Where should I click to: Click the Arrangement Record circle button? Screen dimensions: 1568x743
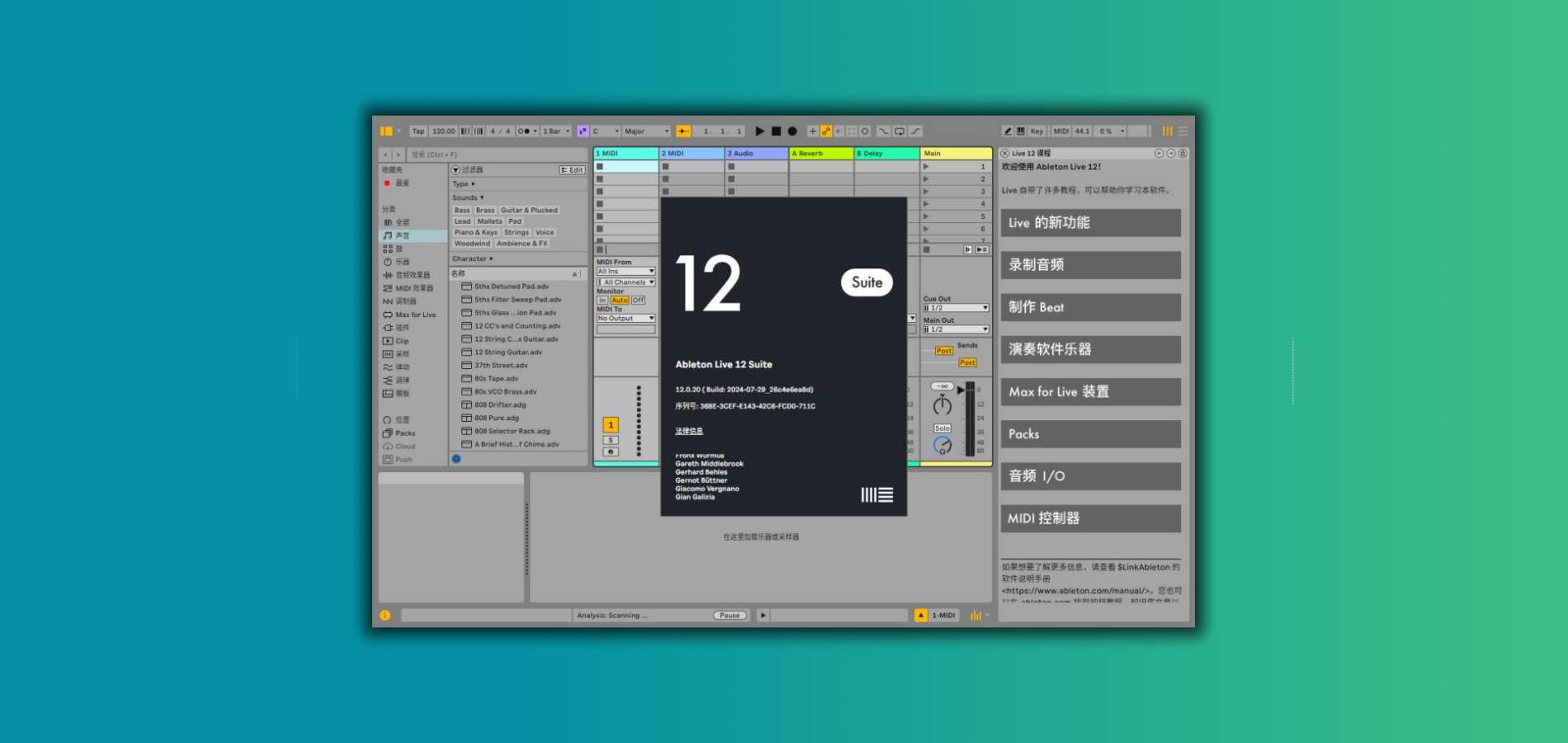(x=792, y=131)
